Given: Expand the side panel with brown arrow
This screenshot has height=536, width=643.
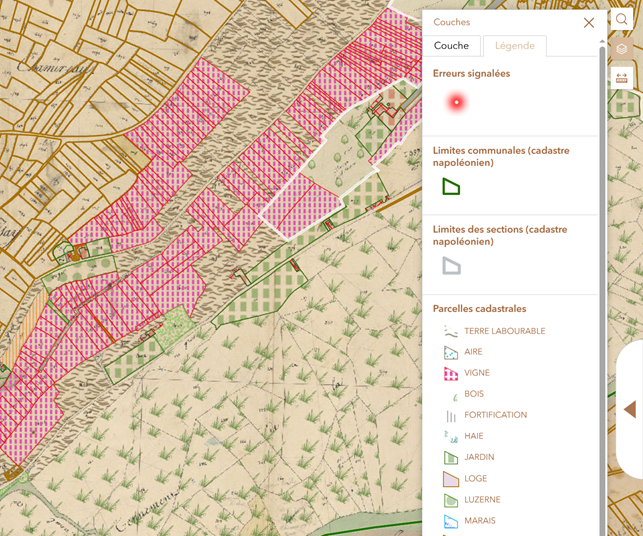Looking at the screenshot, I should click(x=630, y=409).
